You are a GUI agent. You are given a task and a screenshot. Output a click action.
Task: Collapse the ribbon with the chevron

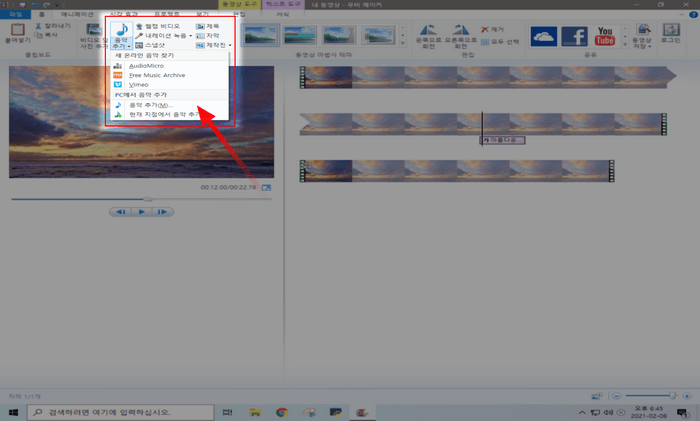pyautogui.click(x=682, y=15)
